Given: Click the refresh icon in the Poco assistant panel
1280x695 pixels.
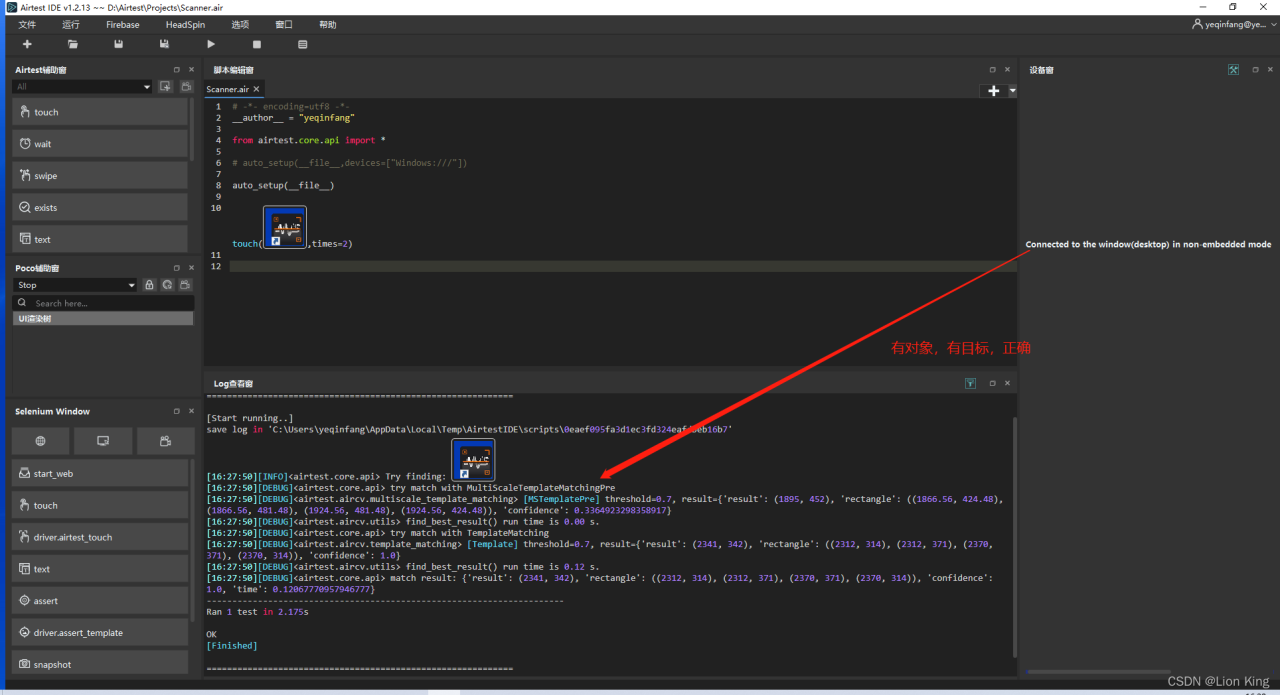Looking at the screenshot, I should pyautogui.click(x=167, y=285).
